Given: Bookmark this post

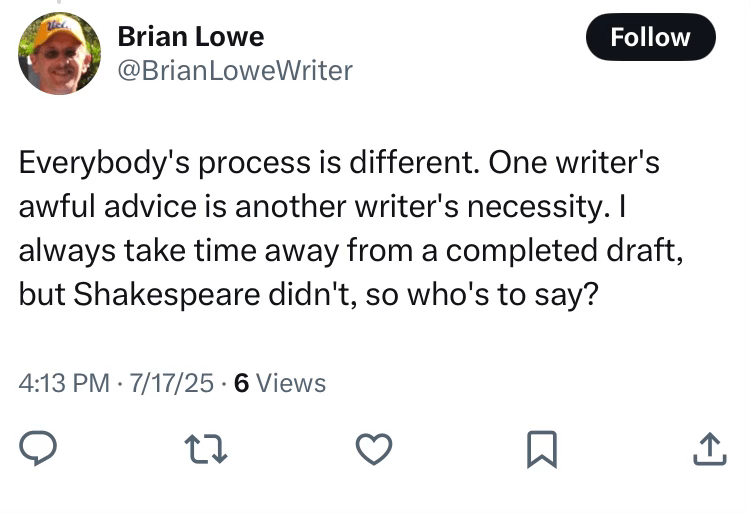Looking at the screenshot, I should pyautogui.click(x=541, y=450).
